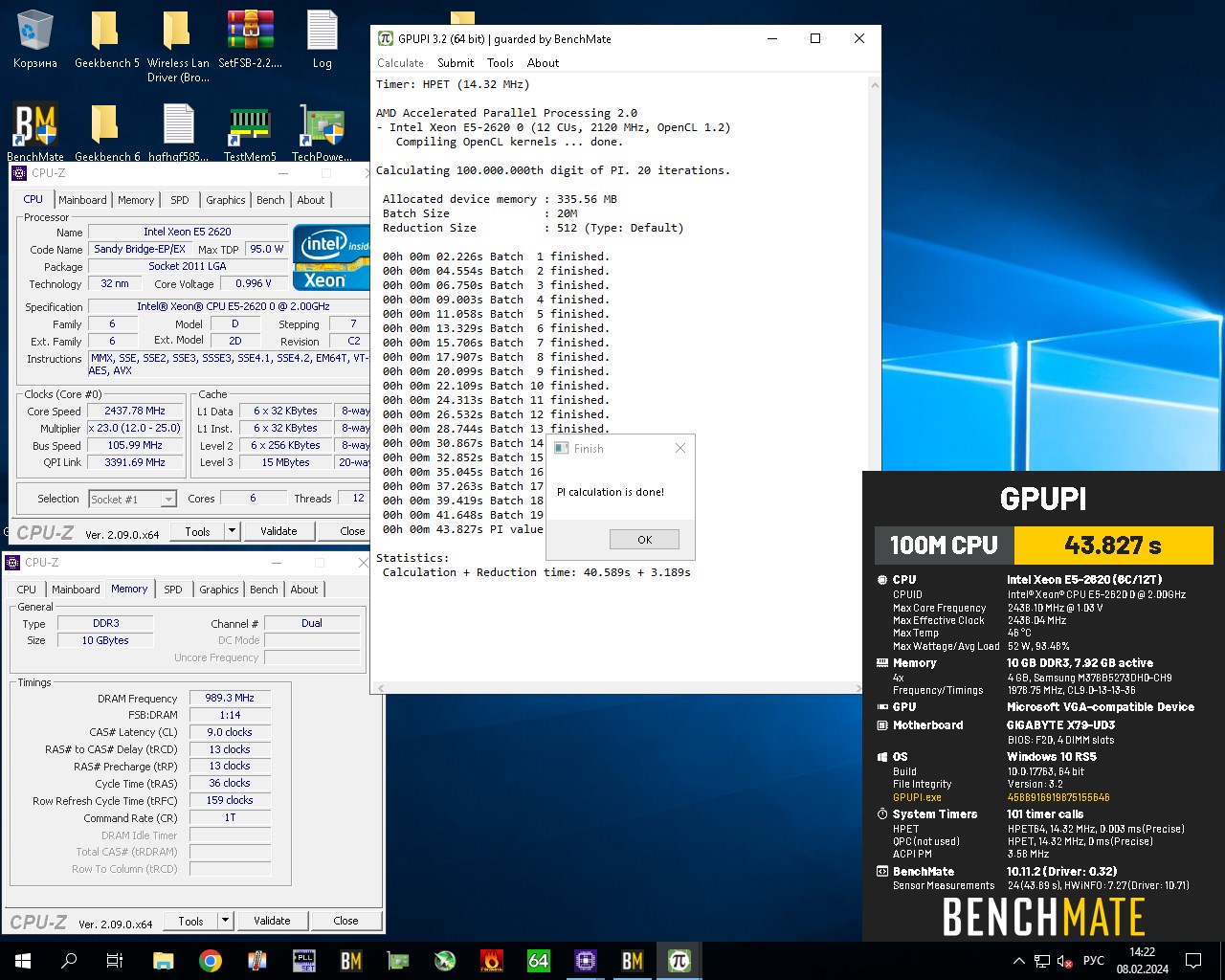1225x980 pixels.
Task: Open the About menu in GPUPI
Action: click(x=543, y=63)
